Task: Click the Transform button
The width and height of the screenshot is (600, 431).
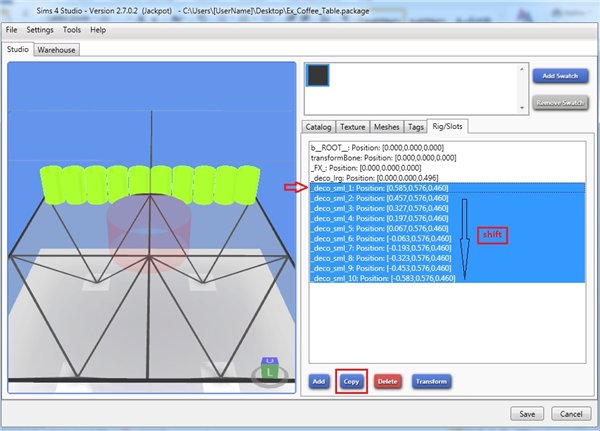Action: pyautogui.click(x=430, y=381)
